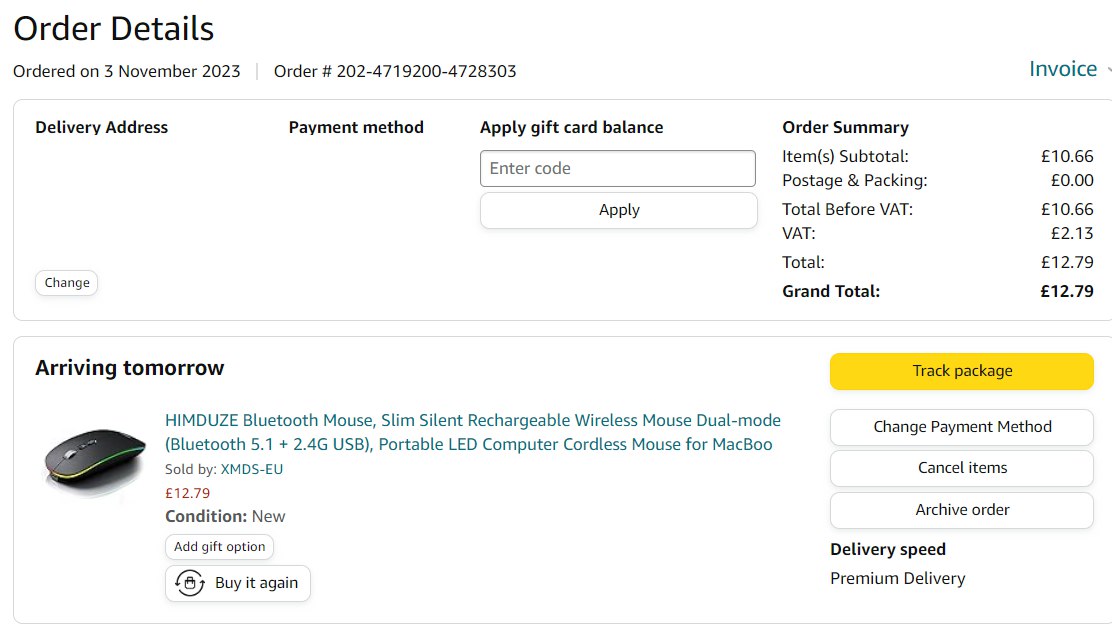Select Change Payment Method

(x=961, y=427)
